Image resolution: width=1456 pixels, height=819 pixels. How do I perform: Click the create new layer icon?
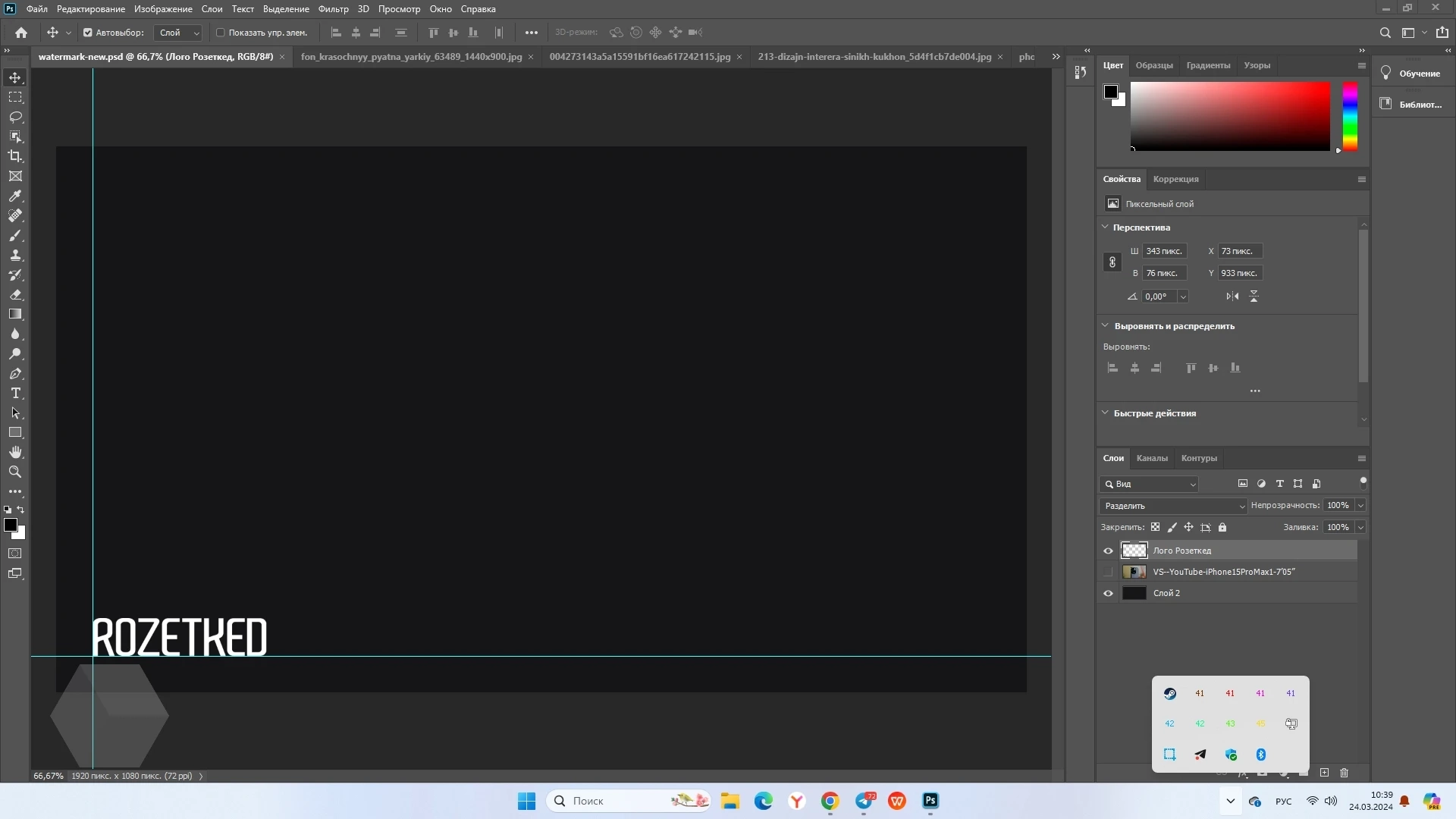(1324, 773)
